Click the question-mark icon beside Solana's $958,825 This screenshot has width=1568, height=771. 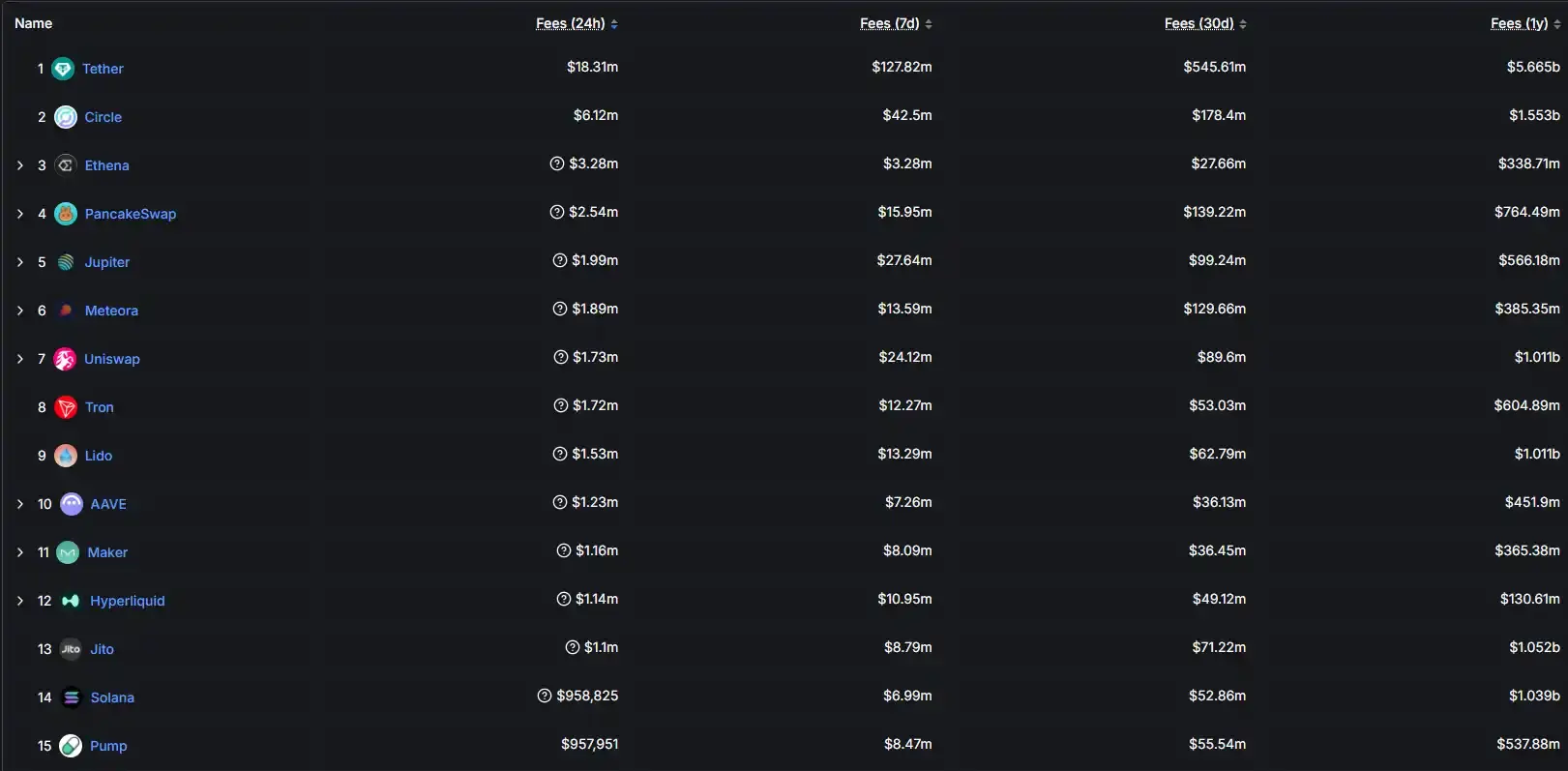[x=545, y=696]
